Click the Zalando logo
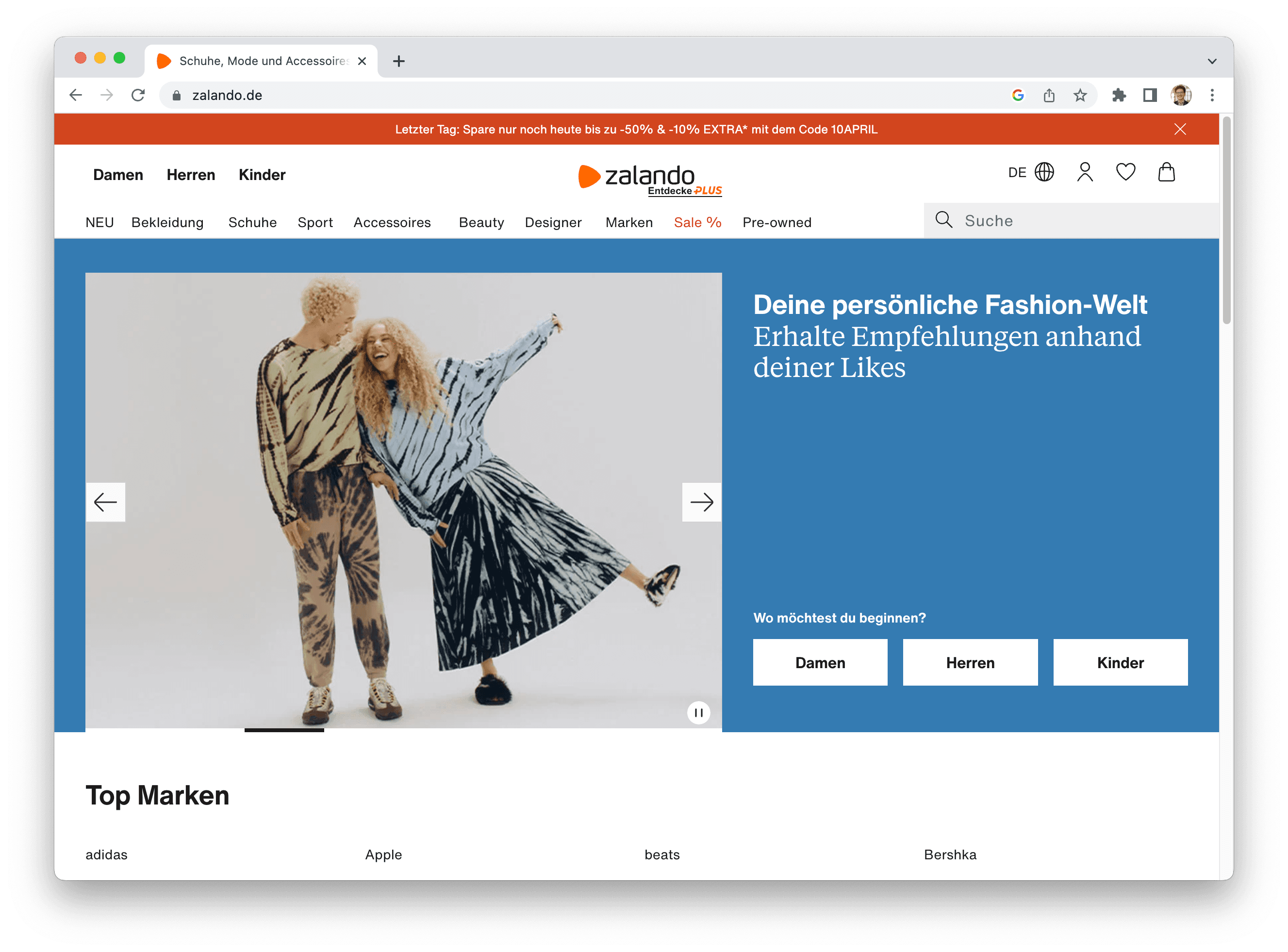The height and width of the screenshot is (952, 1288). coord(637,176)
